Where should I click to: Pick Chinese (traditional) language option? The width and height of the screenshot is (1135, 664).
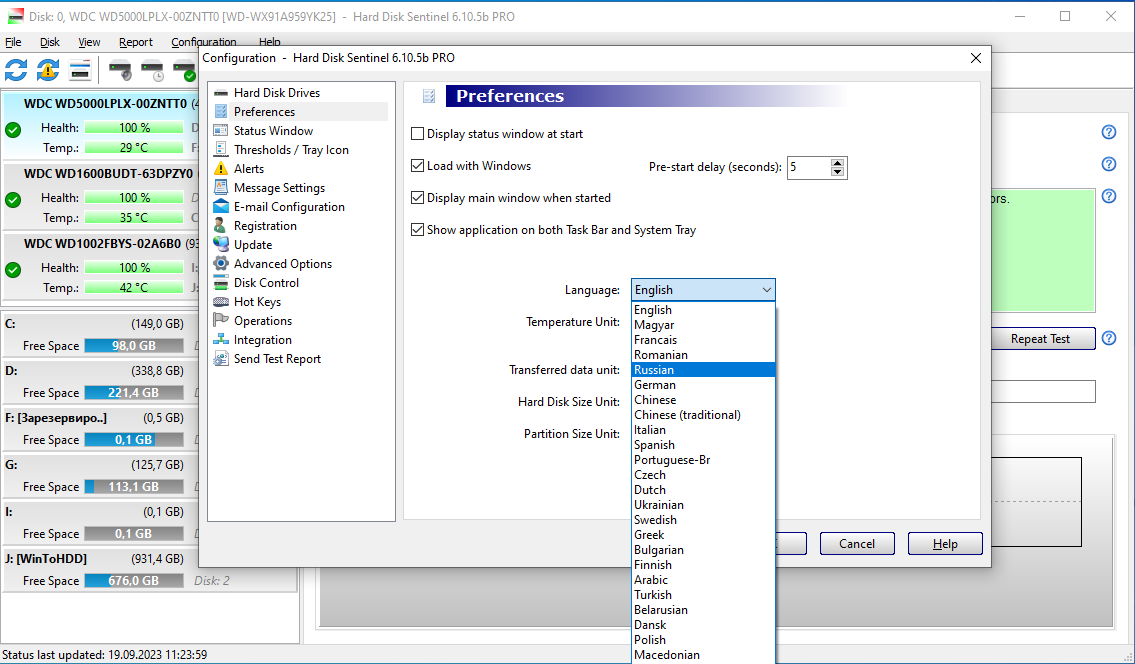(x=703, y=415)
